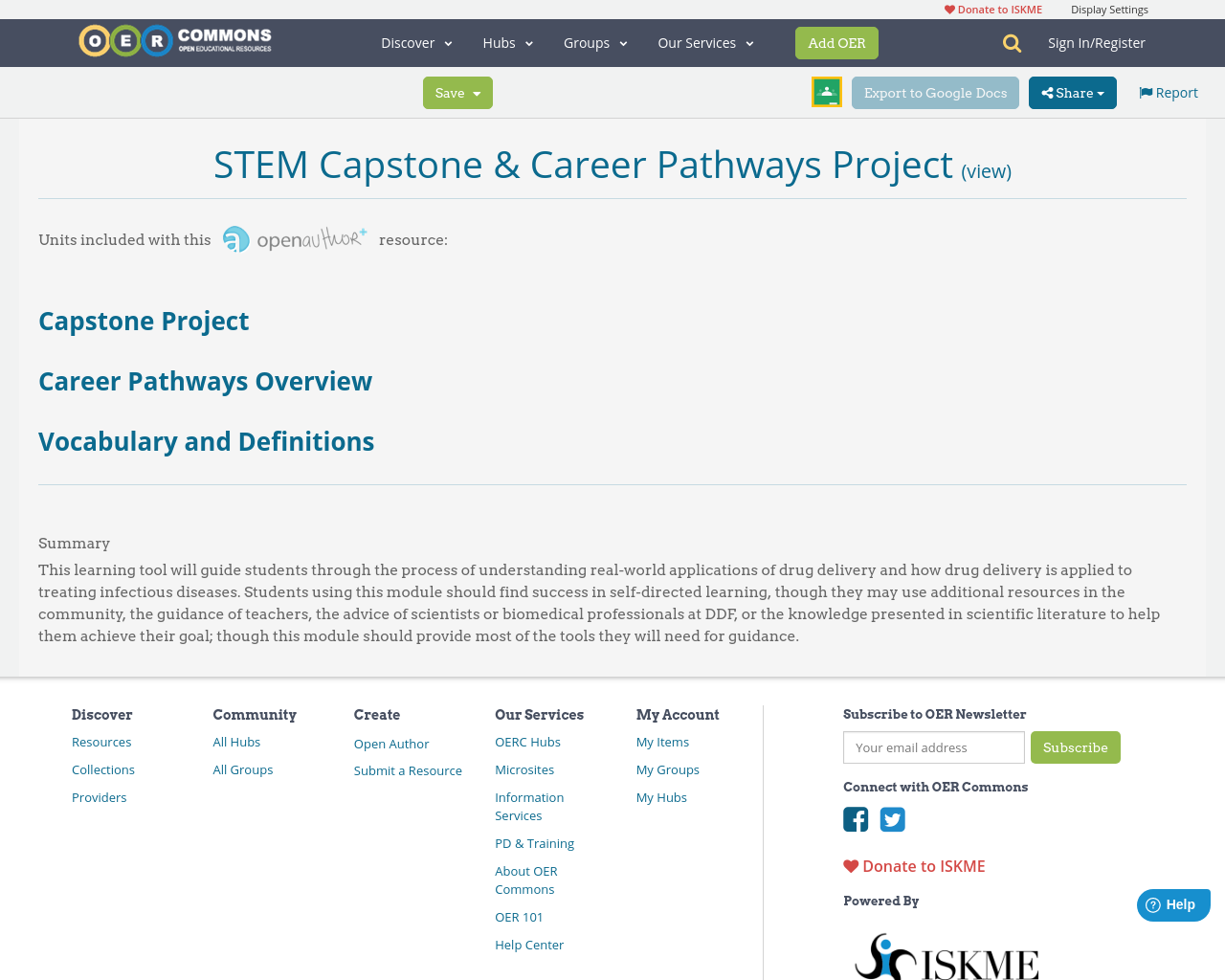Click the Report flag icon

pos(1147,91)
